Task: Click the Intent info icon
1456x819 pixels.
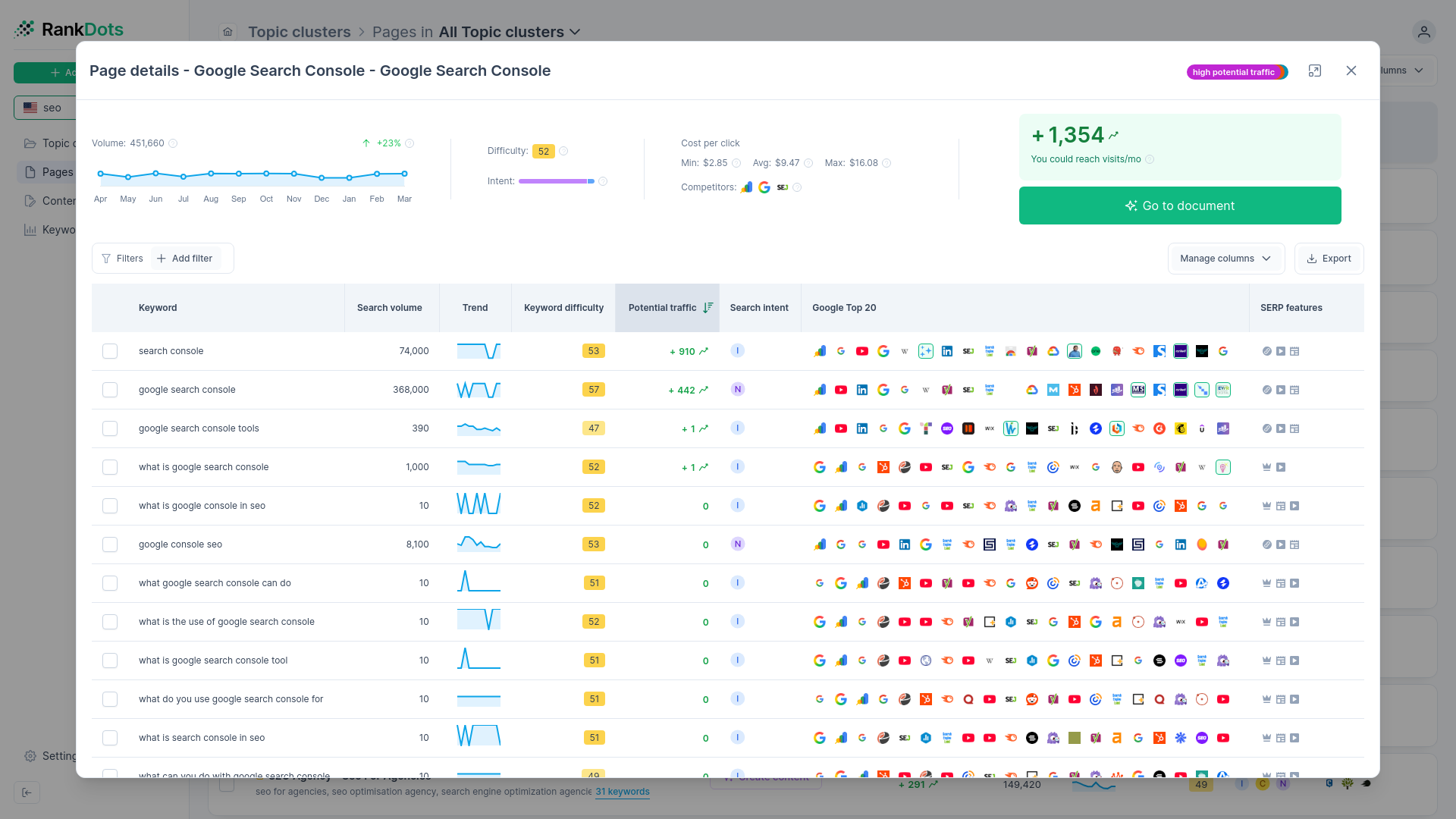Action: click(603, 181)
